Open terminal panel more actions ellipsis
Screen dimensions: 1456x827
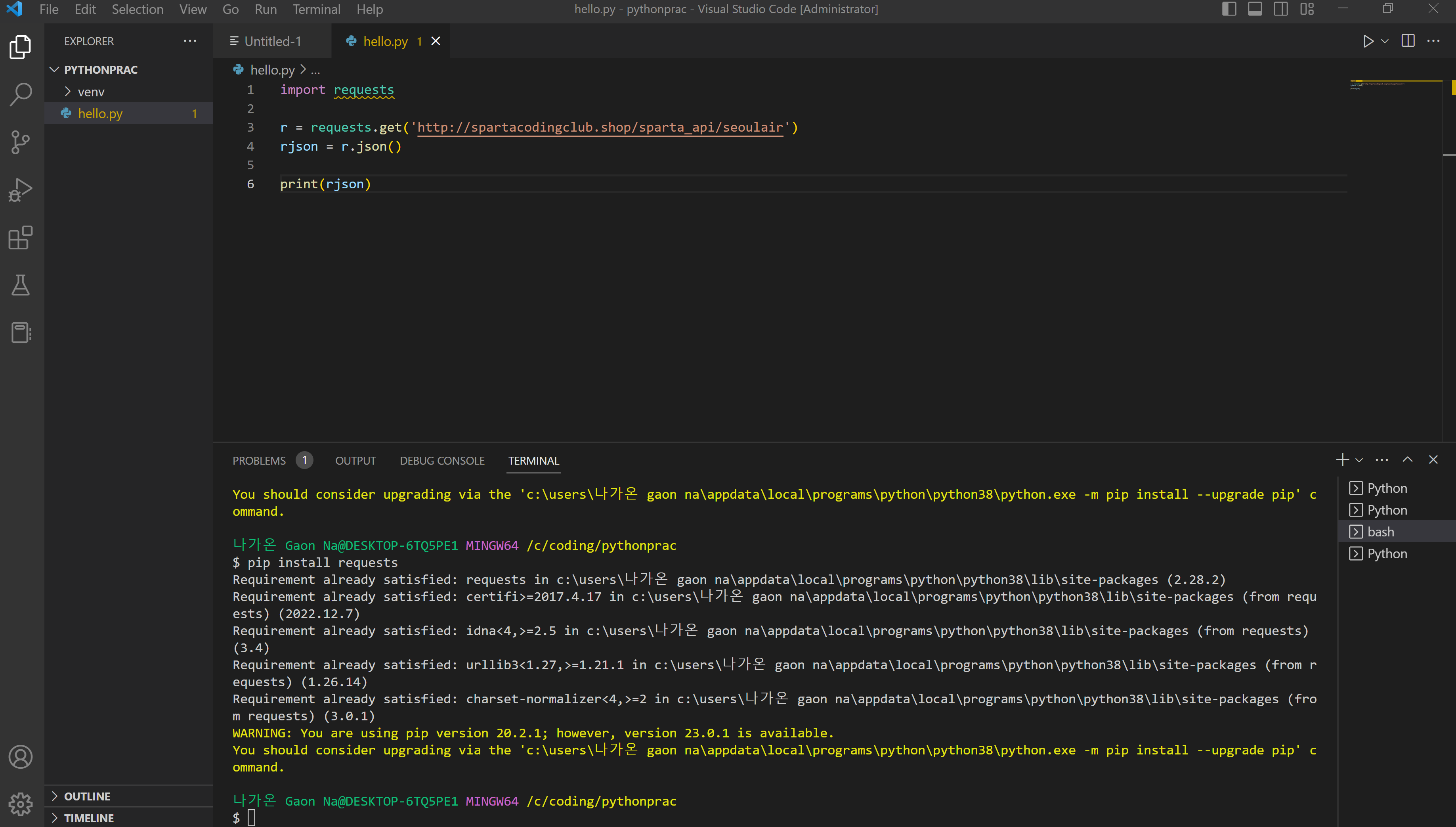pos(1381,459)
